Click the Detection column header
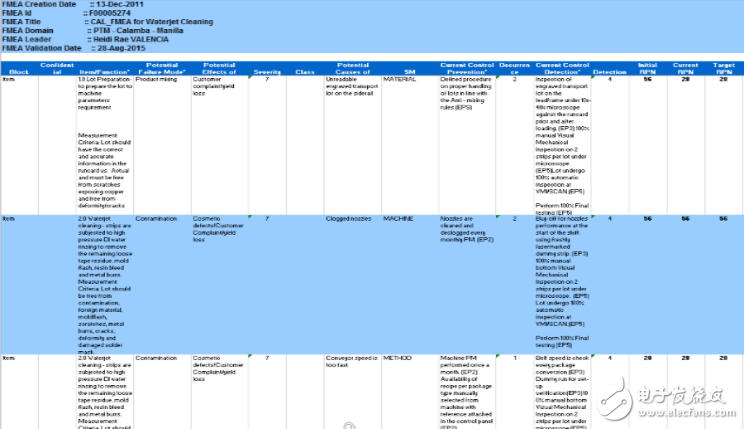The width and height of the screenshot is (744, 429). point(610,73)
